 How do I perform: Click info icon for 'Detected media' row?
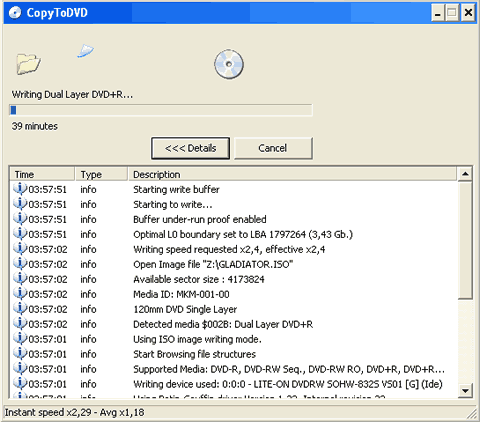[20, 324]
